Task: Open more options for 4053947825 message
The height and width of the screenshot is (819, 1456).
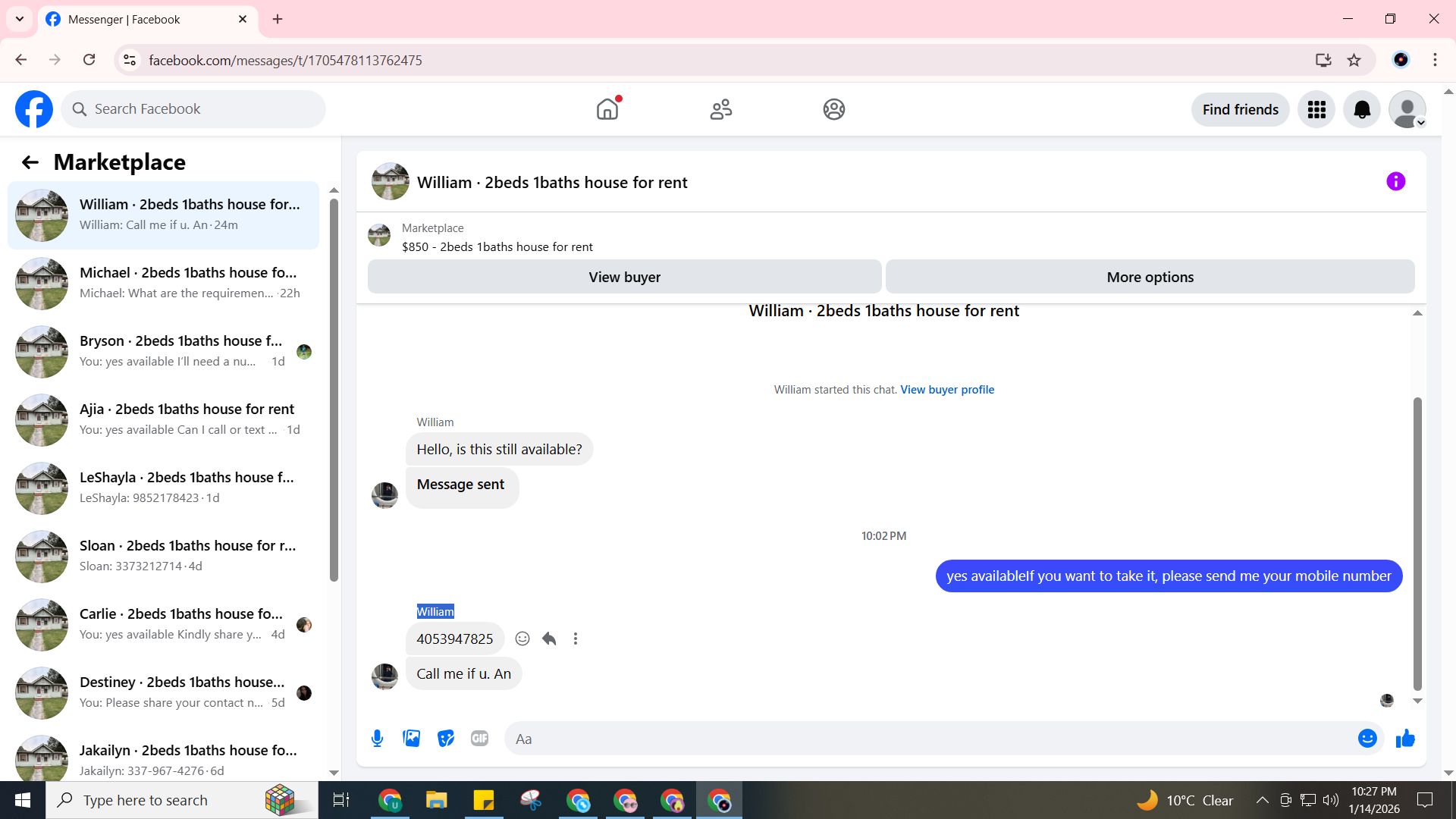Action: tap(576, 639)
